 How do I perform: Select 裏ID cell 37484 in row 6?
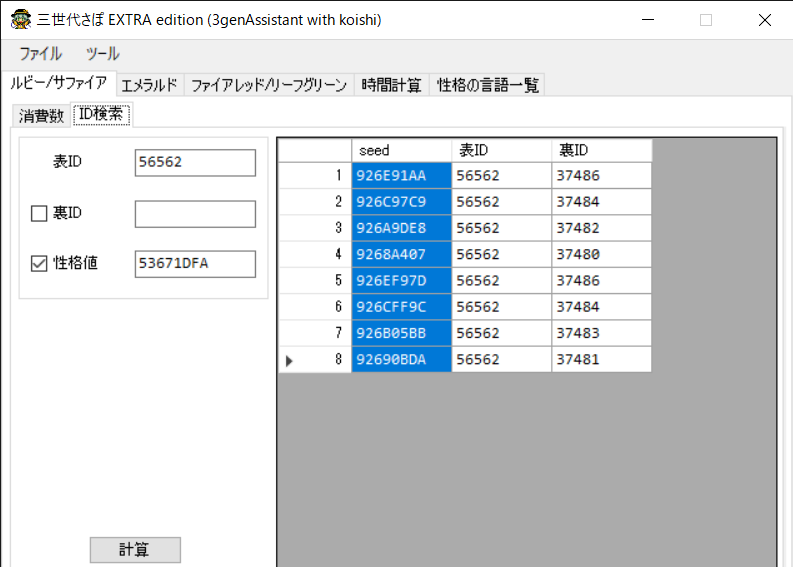pyautogui.click(x=601, y=307)
